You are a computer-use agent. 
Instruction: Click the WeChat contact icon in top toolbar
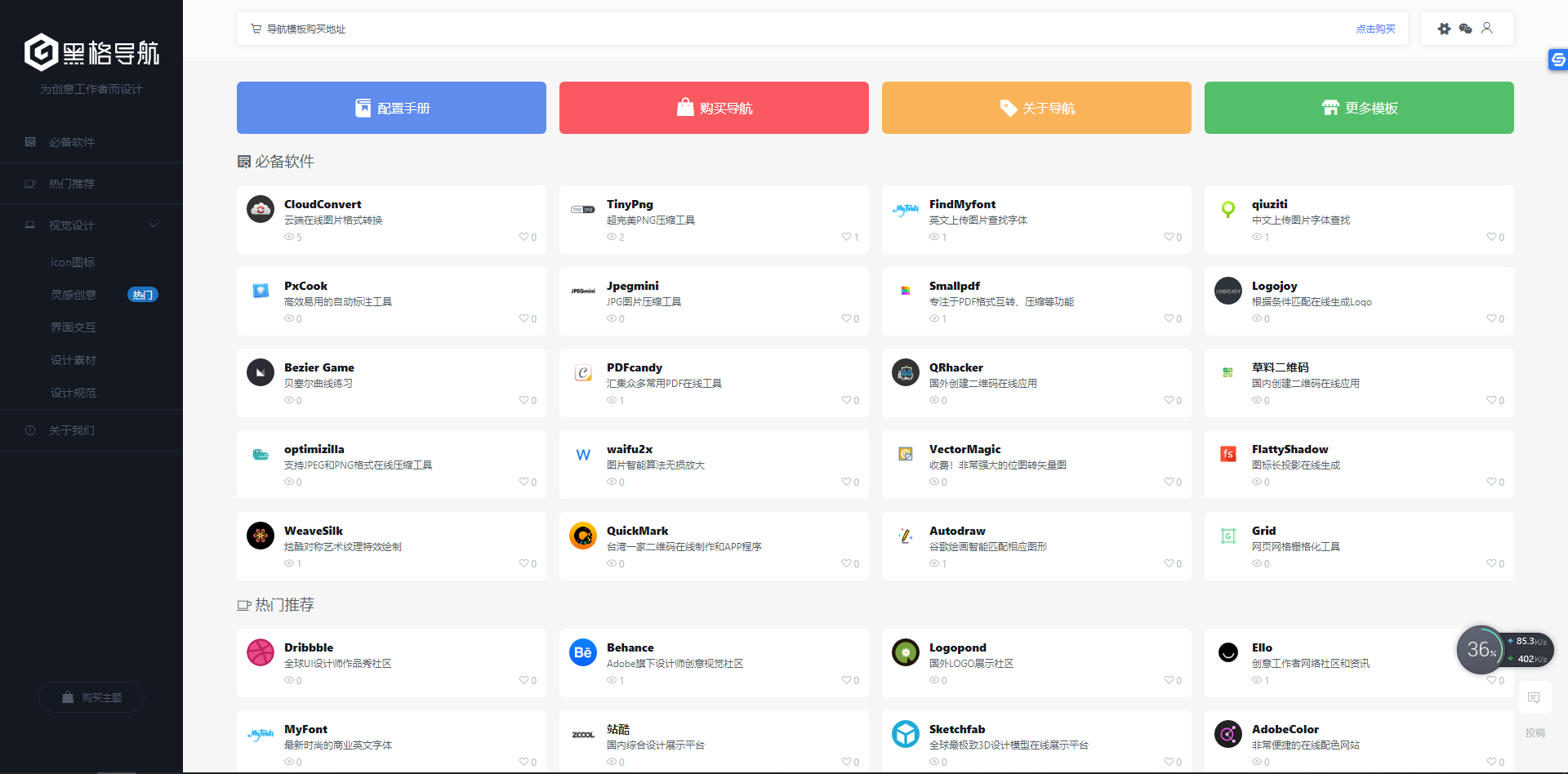click(x=1466, y=29)
